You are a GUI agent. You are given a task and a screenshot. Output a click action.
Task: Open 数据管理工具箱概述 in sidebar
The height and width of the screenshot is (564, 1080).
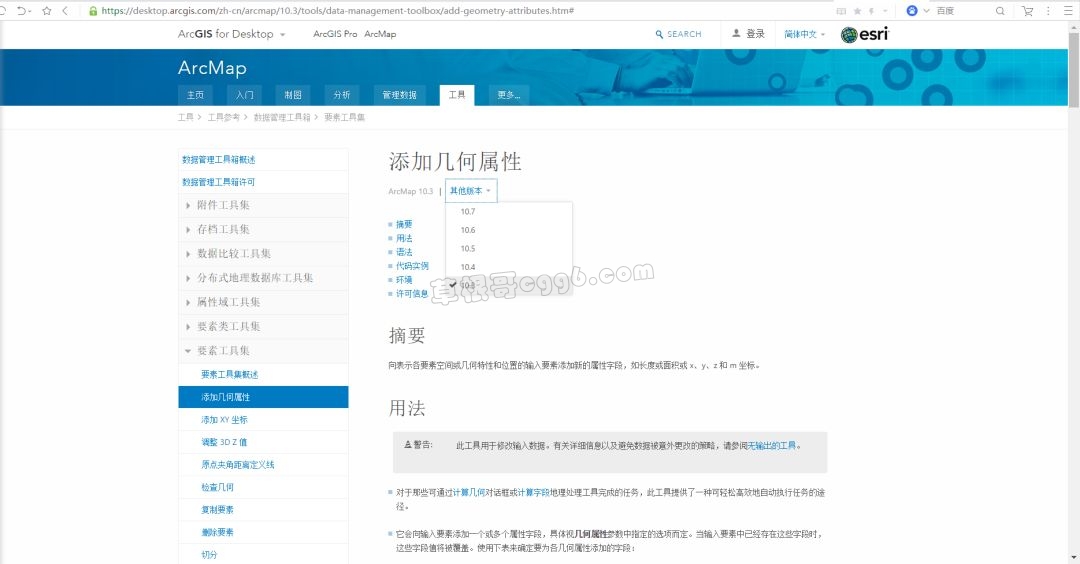[218, 160]
